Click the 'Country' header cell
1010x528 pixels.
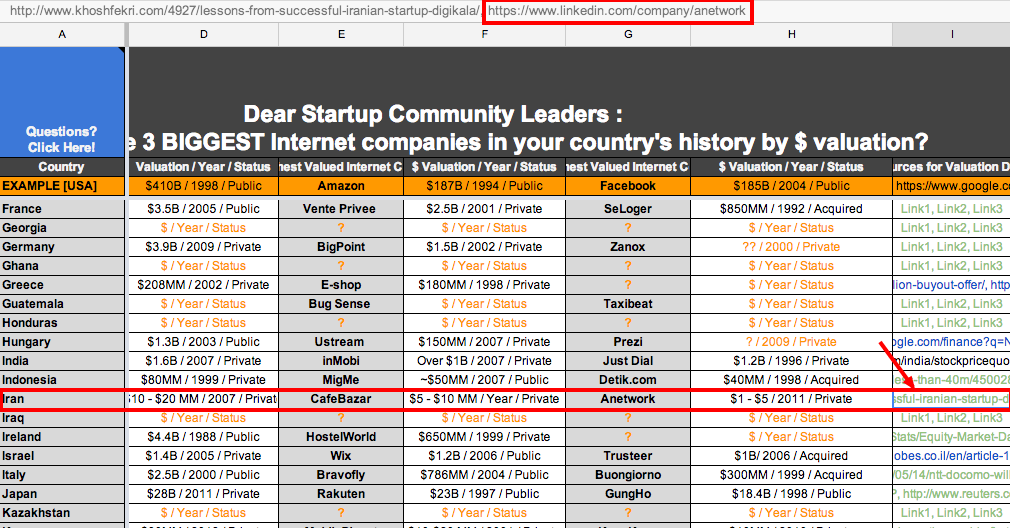pyautogui.click(x=62, y=167)
